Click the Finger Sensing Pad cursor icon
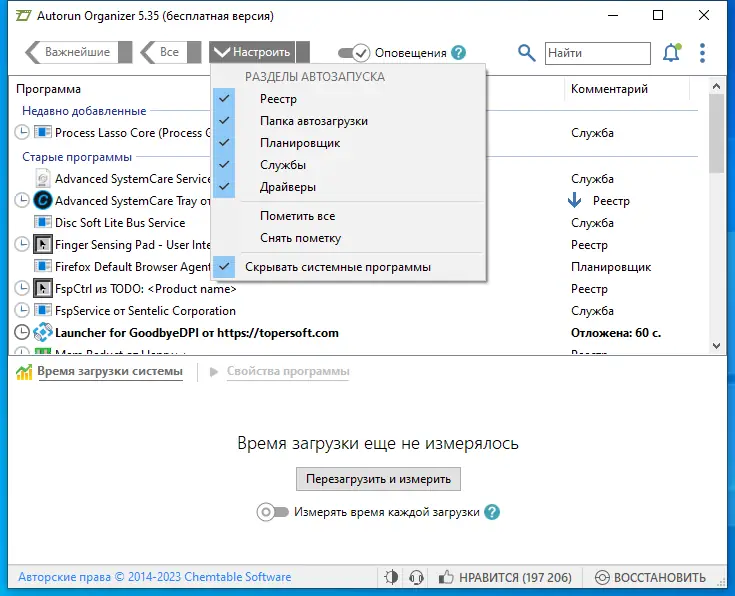Image resolution: width=735 pixels, height=596 pixels. [43, 244]
